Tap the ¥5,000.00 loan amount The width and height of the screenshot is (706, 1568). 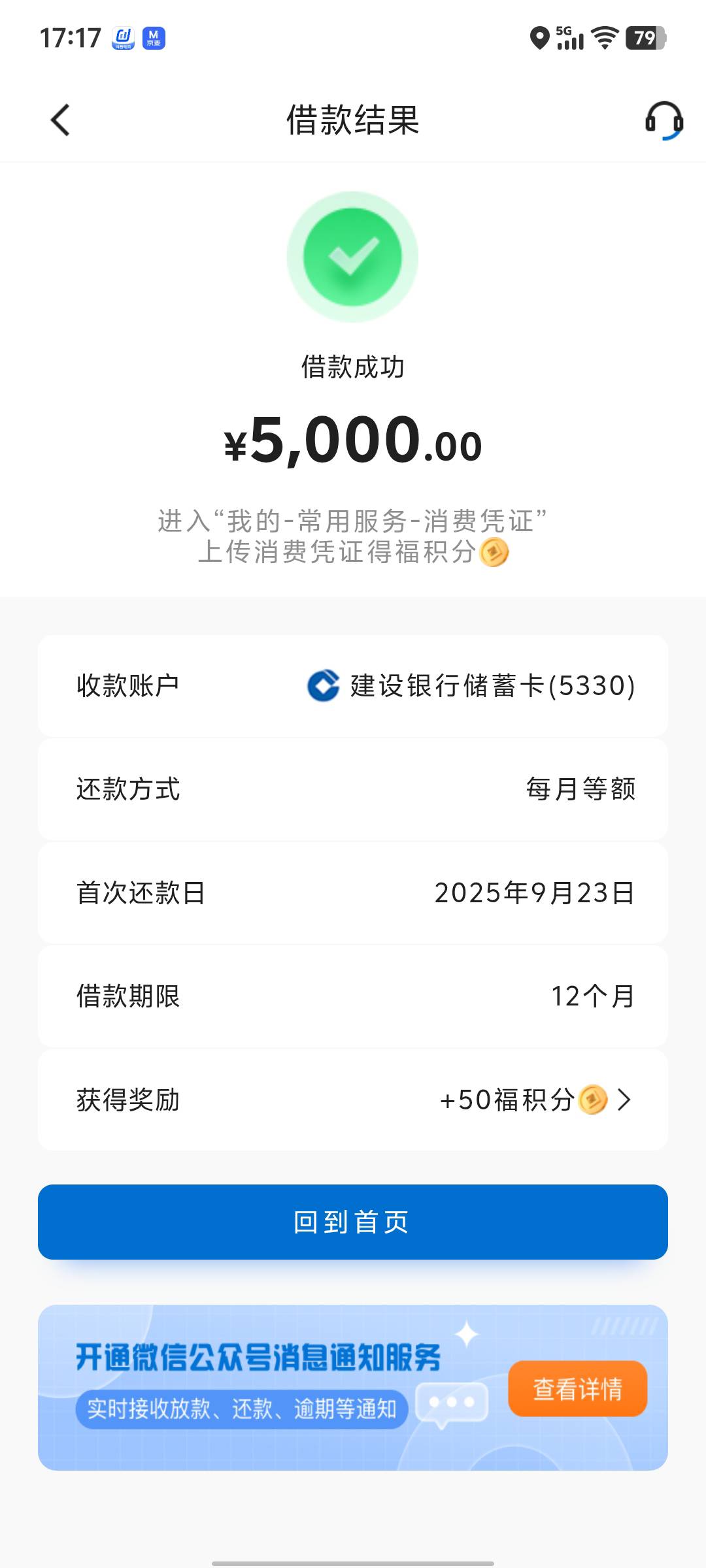[353, 441]
